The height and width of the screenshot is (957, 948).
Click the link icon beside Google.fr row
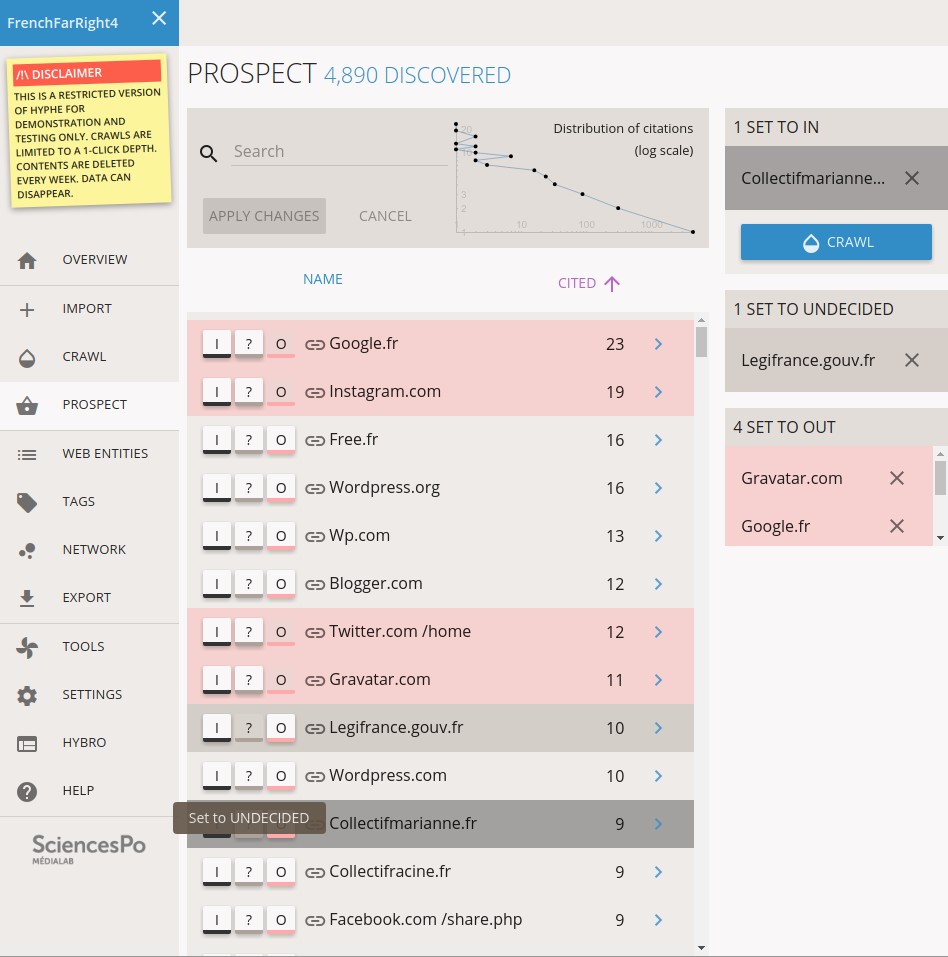click(x=315, y=345)
